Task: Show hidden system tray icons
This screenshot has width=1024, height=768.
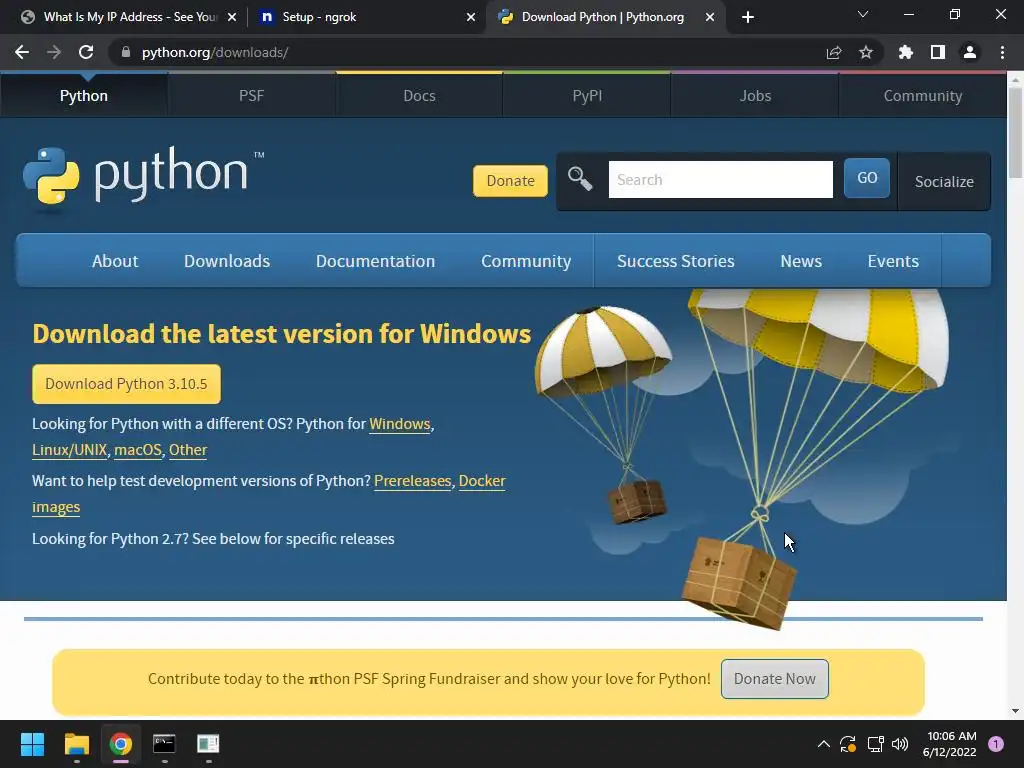Action: click(824, 744)
